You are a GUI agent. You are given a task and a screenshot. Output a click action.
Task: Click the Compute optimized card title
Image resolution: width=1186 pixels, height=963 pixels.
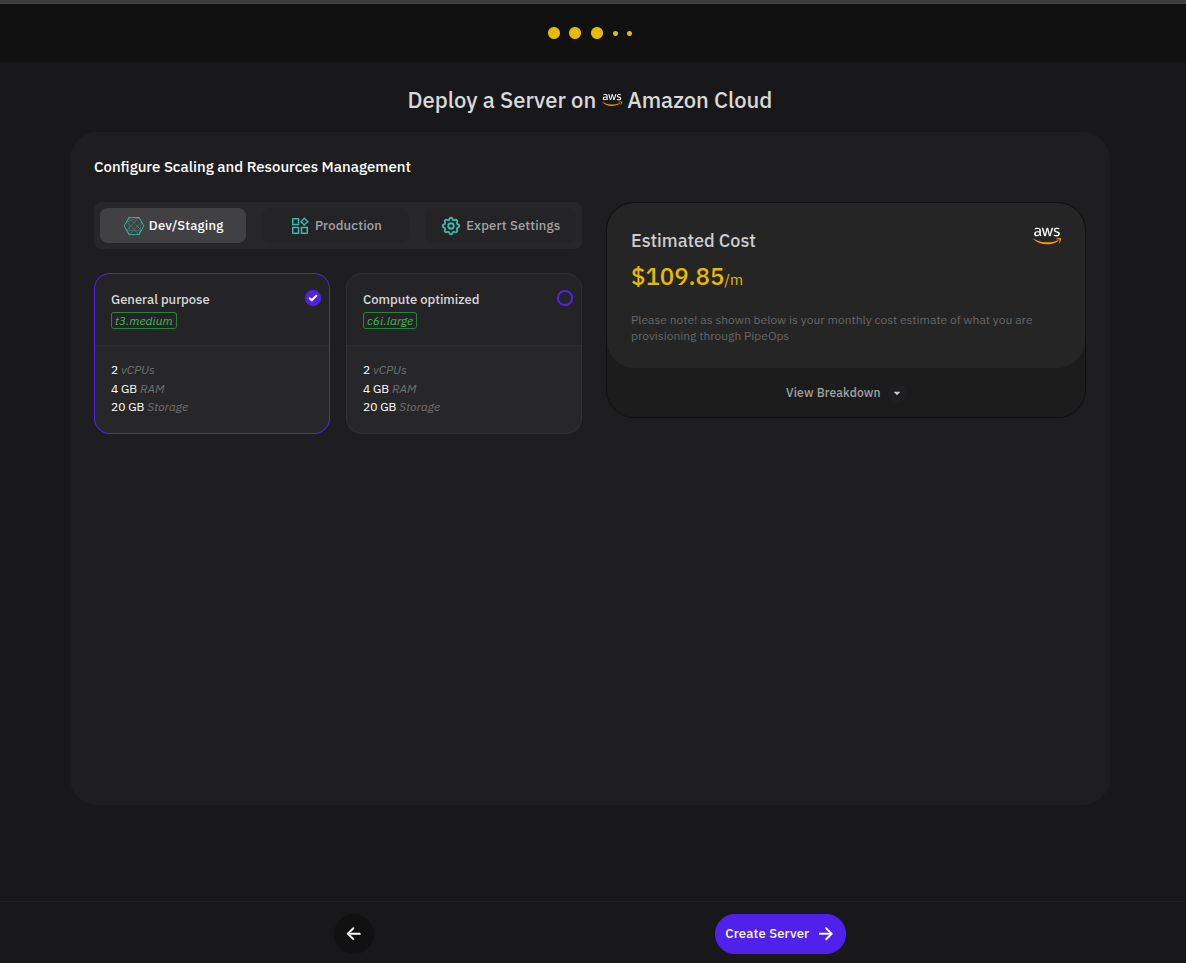[x=421, y=300]
